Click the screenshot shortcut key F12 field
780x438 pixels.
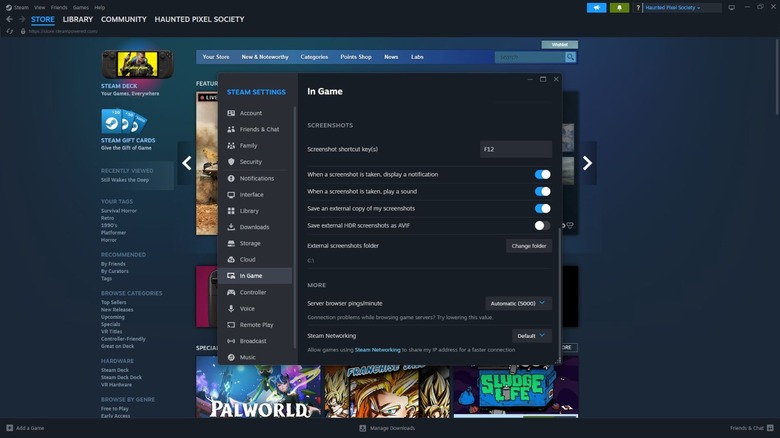click(515, 149)
